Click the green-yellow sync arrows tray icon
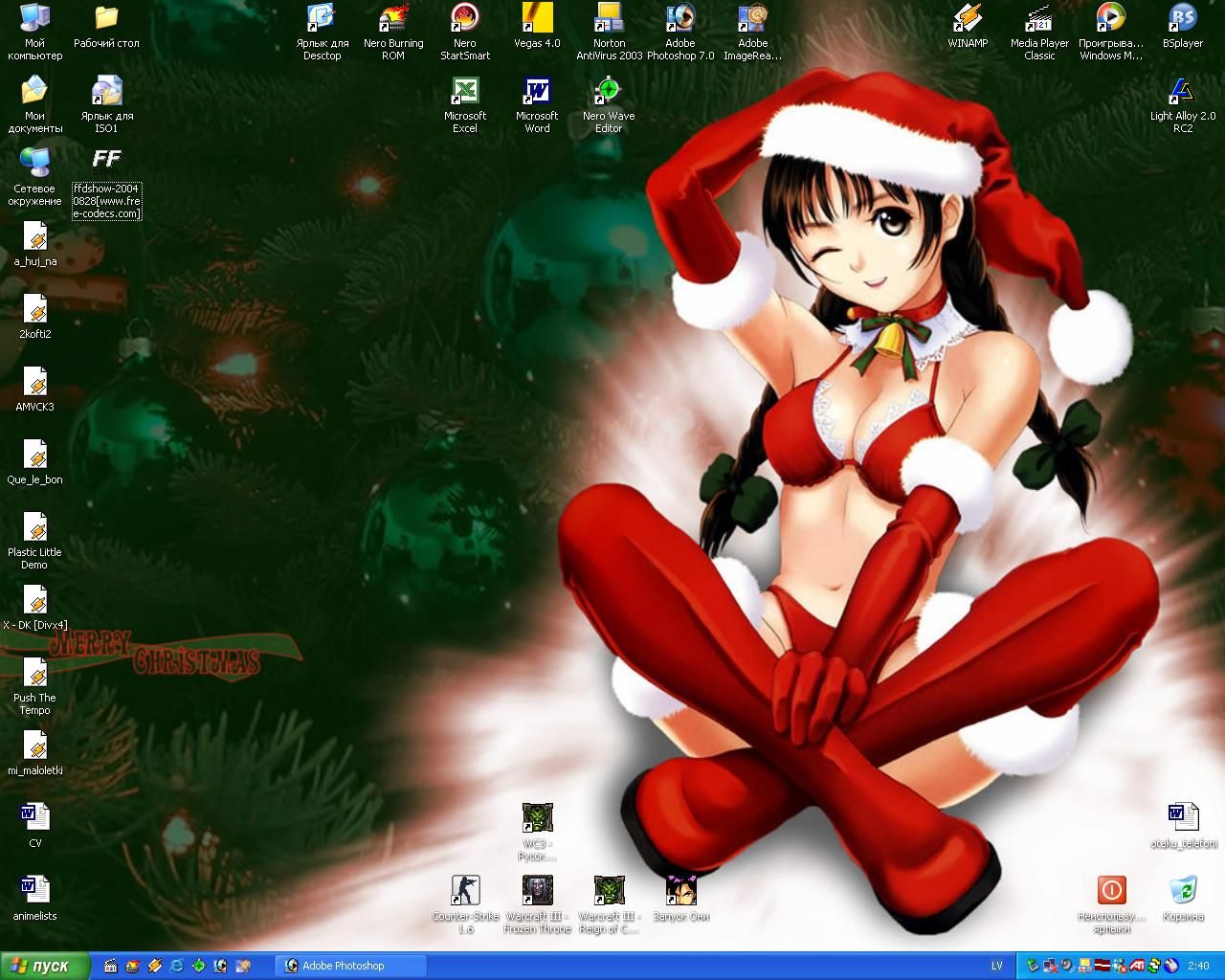Screen dimensions: 1225x980 click(x=1154, y=966)
